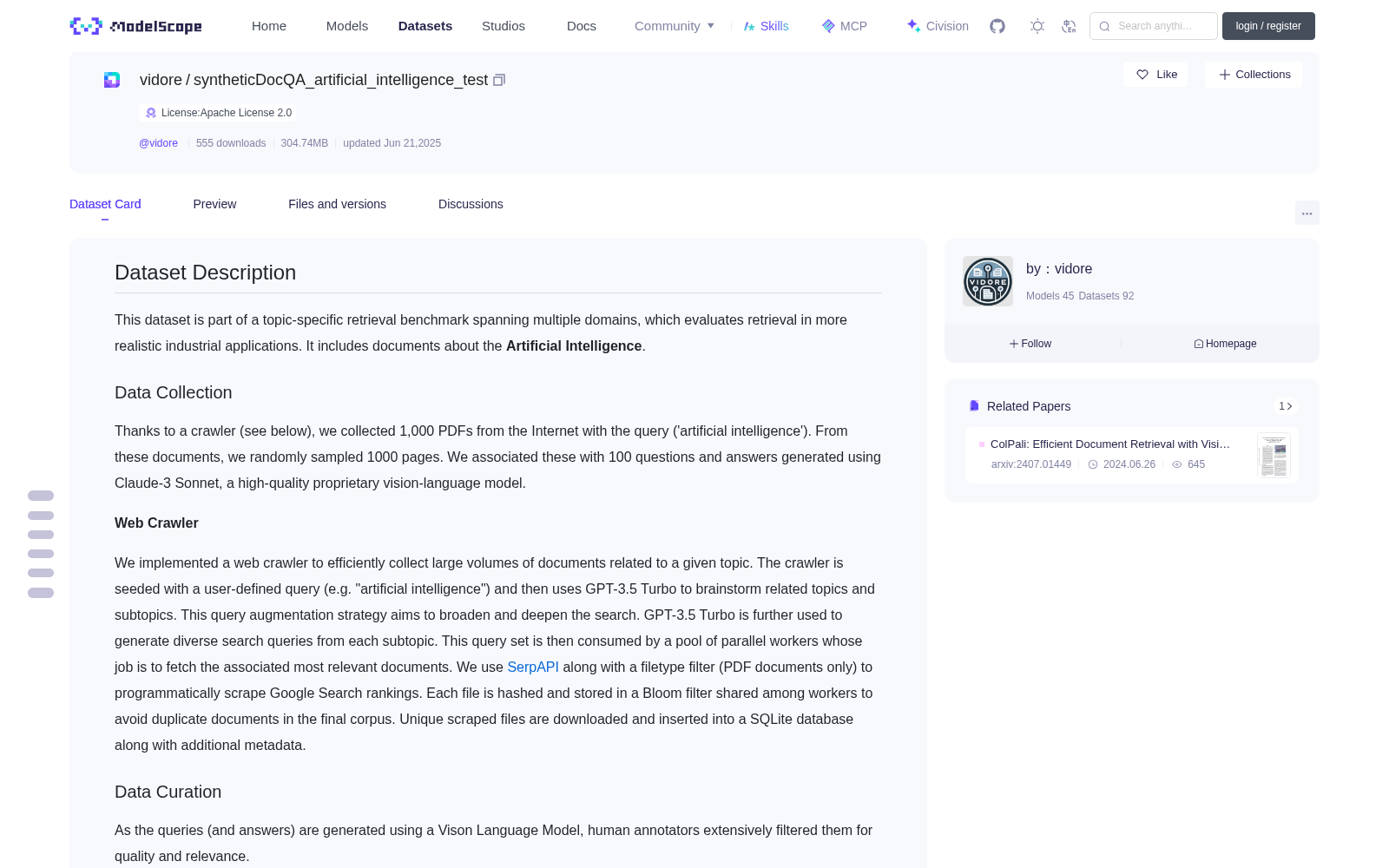
Task: Click the ModelScope logo
Action: 135,26
